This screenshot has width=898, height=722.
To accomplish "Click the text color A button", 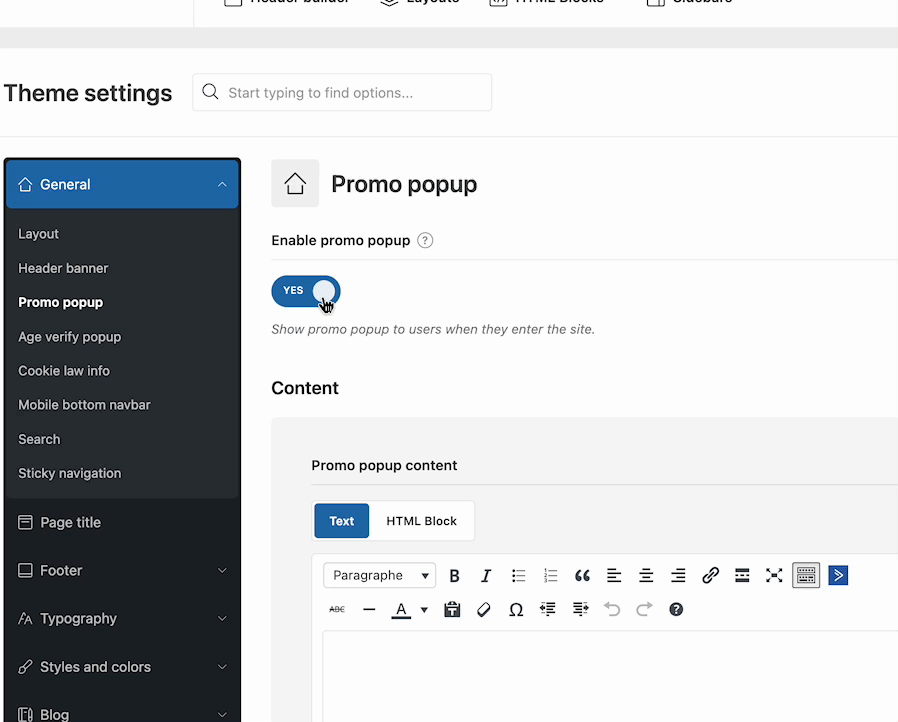I will click(401, 610).
